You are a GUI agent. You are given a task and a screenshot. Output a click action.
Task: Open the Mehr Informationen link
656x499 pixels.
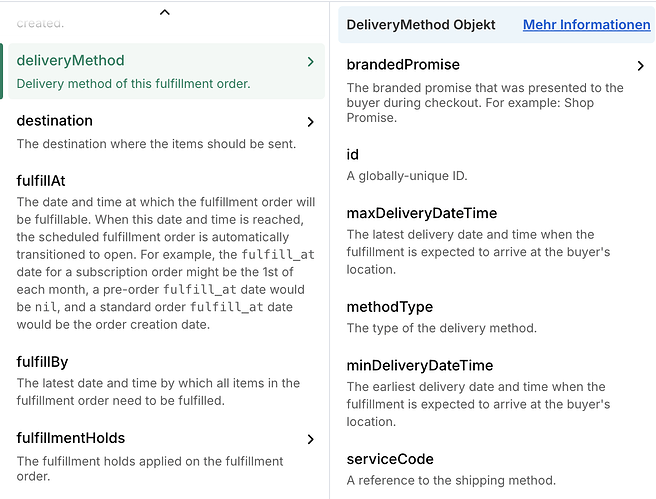(586, 25)
